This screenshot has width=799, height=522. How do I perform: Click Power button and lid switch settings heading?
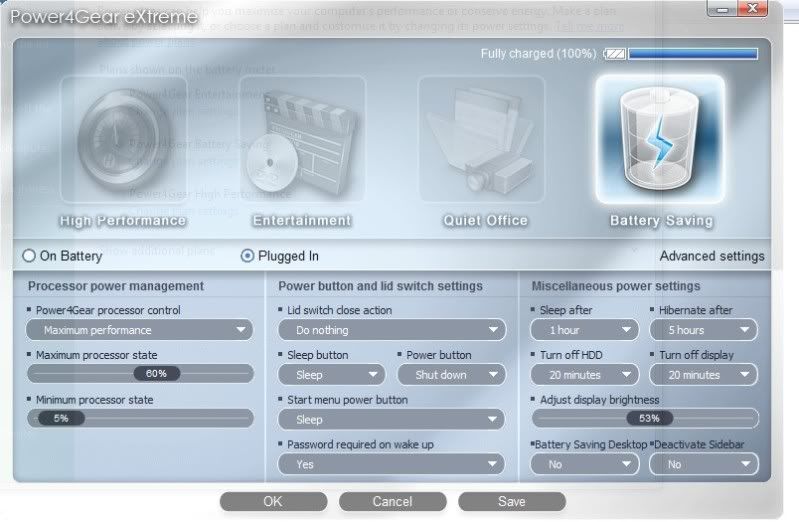(380, 286)
